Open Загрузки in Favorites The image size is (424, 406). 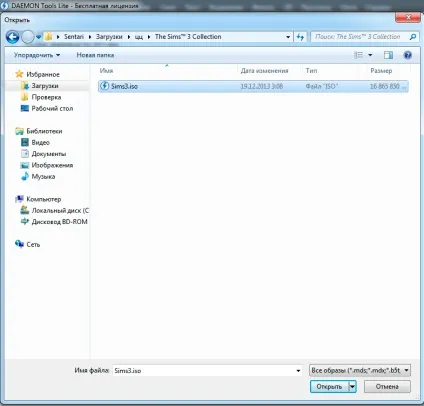pyautogui.click(x=45, y=86)
